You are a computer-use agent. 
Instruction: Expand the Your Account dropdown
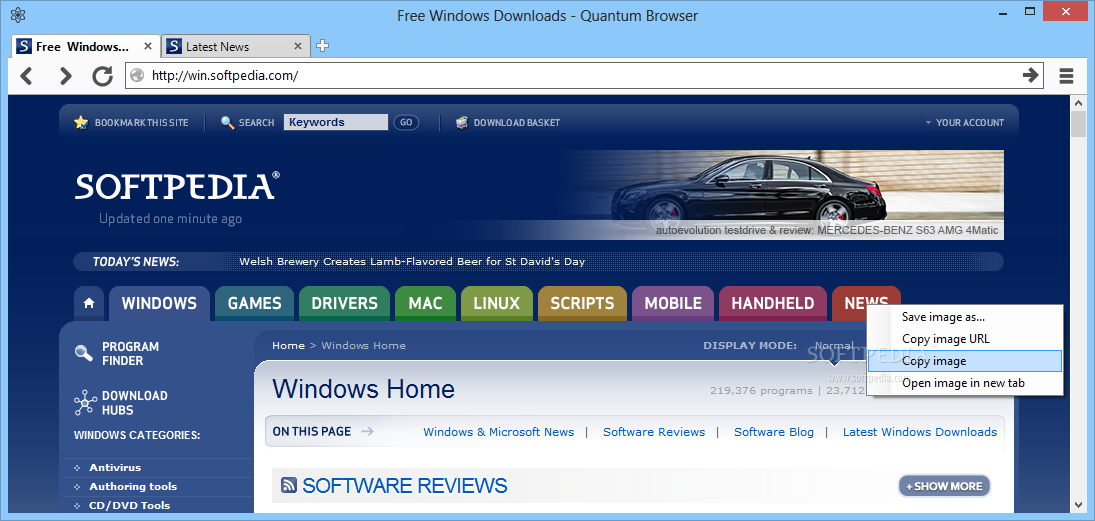click(x=964, y=122)
